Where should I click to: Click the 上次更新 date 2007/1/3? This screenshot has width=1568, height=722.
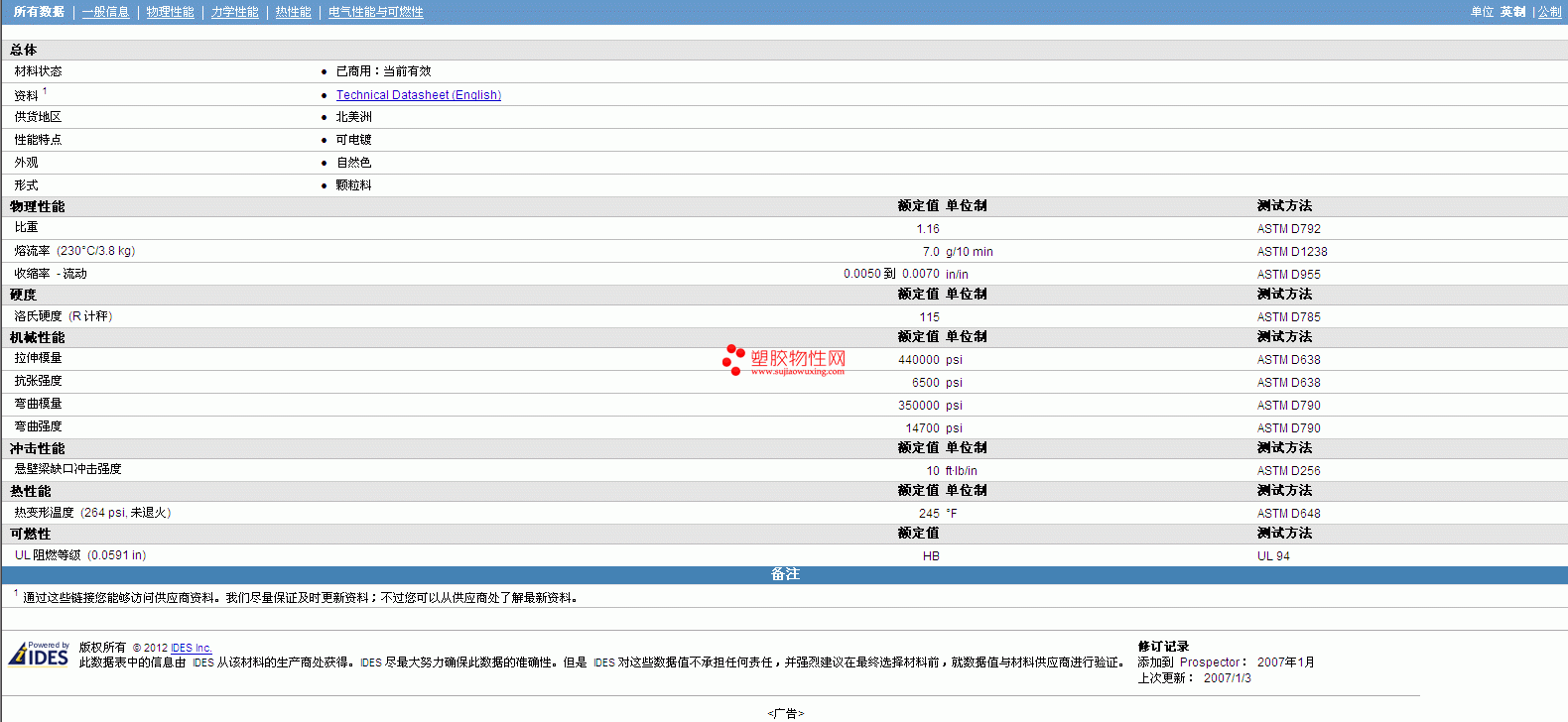click(x=1228, y=678)
